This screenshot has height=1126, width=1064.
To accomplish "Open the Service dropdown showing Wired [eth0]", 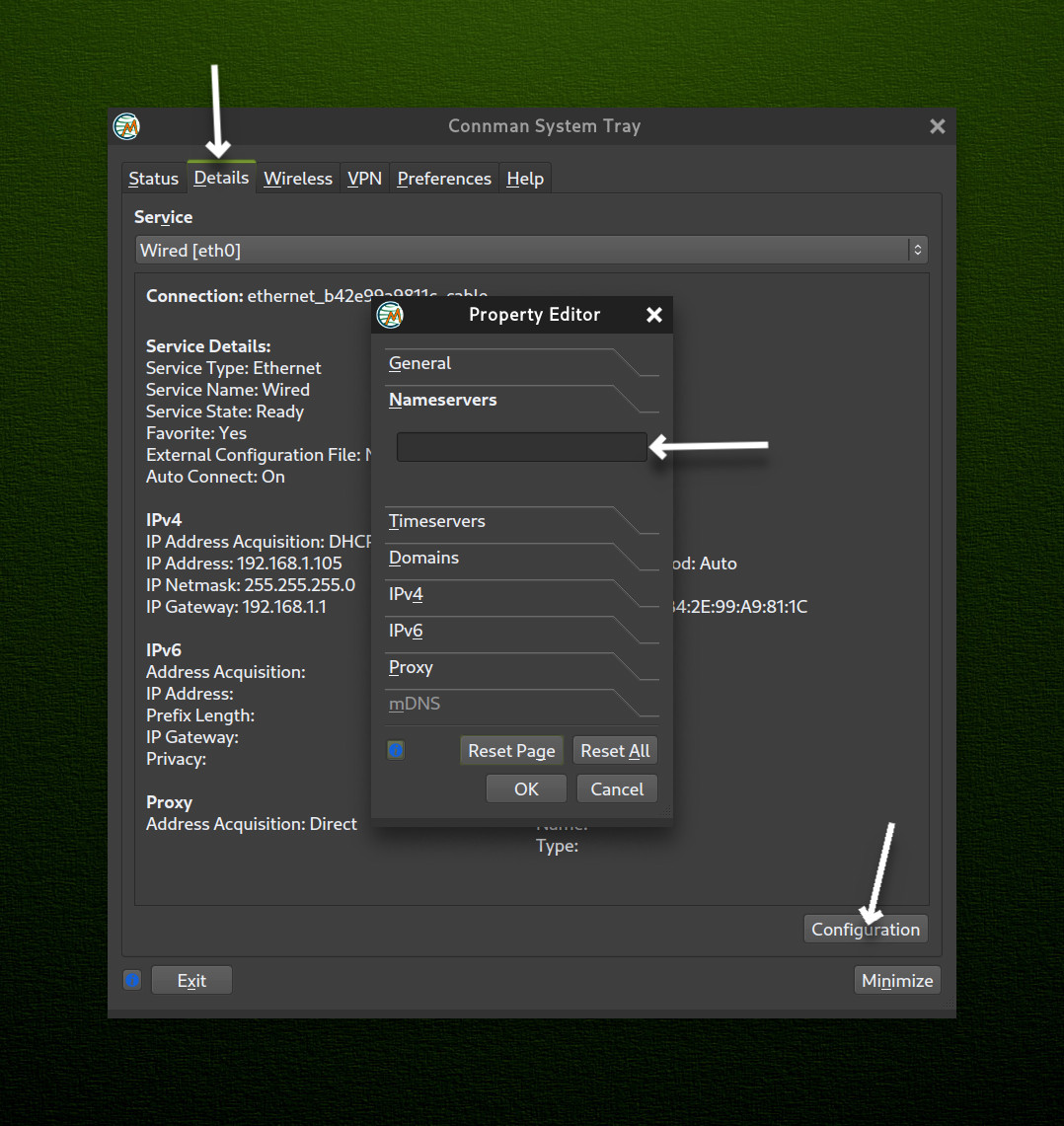I will [532, 250].
